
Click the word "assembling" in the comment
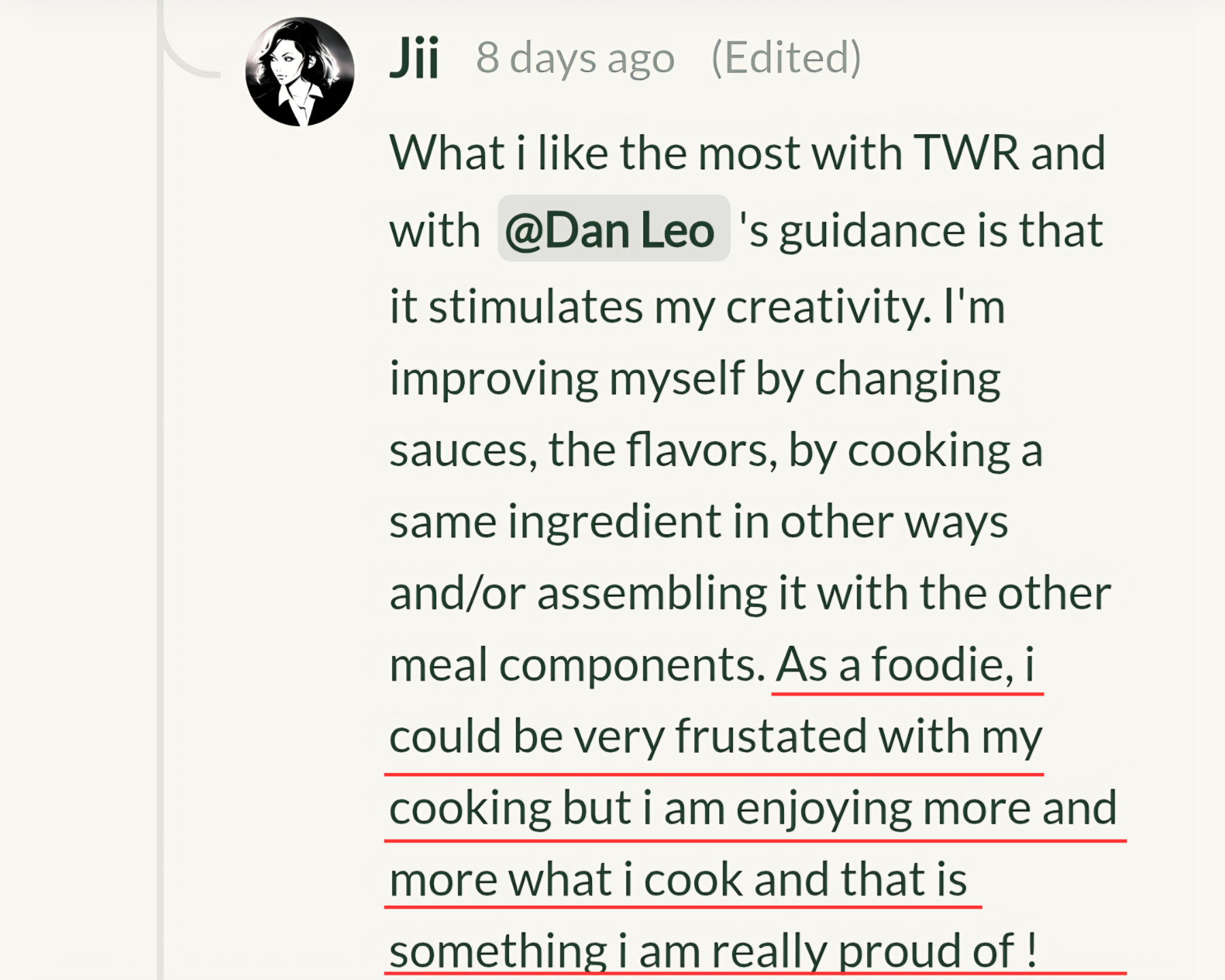(652, 593)
